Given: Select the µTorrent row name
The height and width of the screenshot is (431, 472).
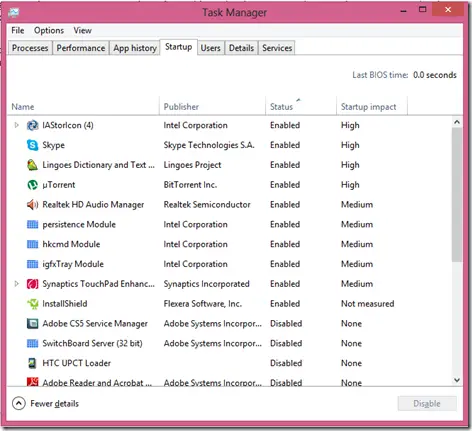Looking at the screenshot, I should [59, 185].
